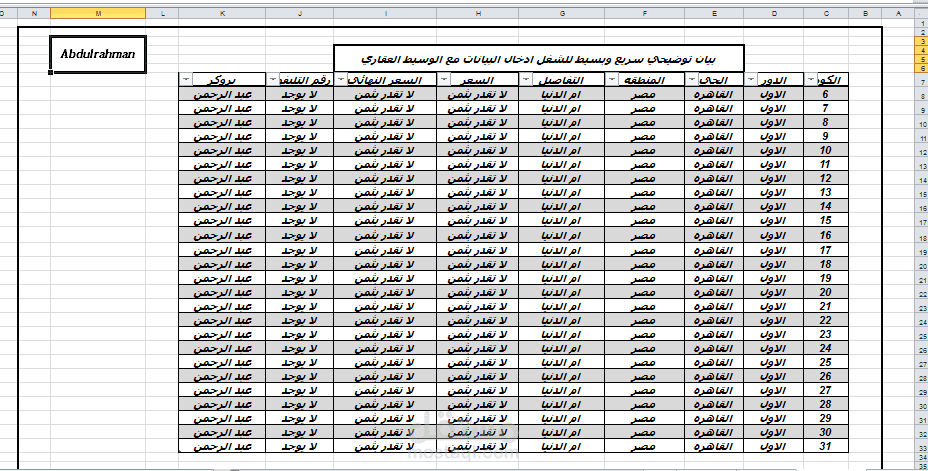Screen dimensions: 928x471
Task: Open the filter dropdown on الدور header
Action: 751,79
